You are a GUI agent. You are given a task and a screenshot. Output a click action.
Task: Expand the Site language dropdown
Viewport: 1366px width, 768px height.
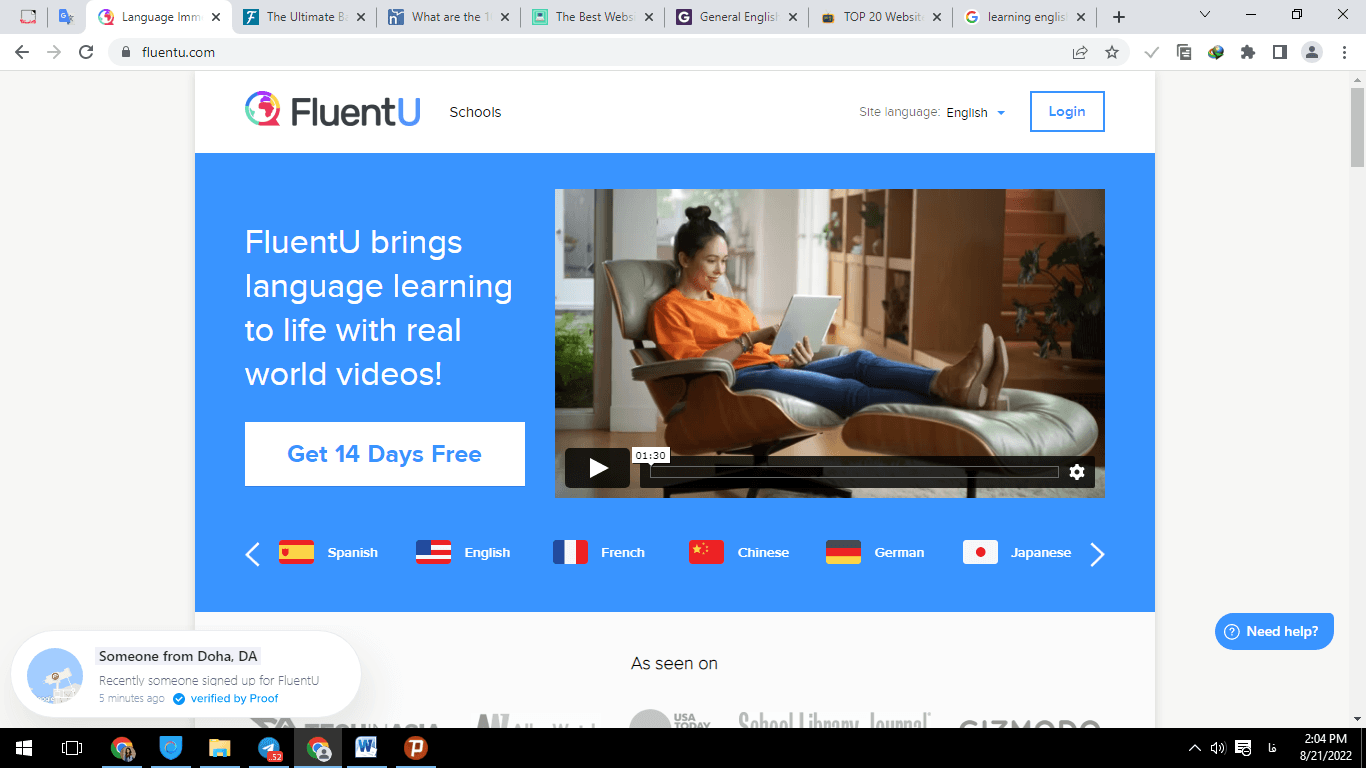(x=976, y=113)
